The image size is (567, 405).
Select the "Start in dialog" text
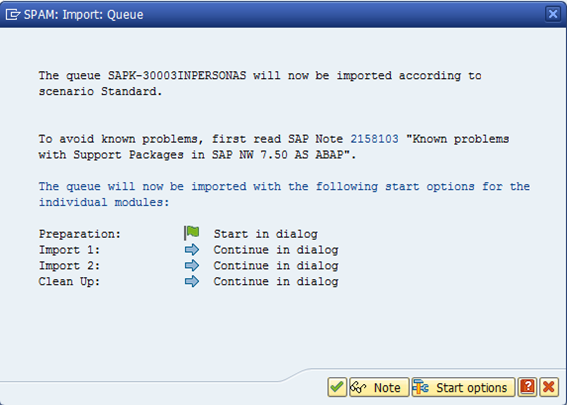[265, 234]
